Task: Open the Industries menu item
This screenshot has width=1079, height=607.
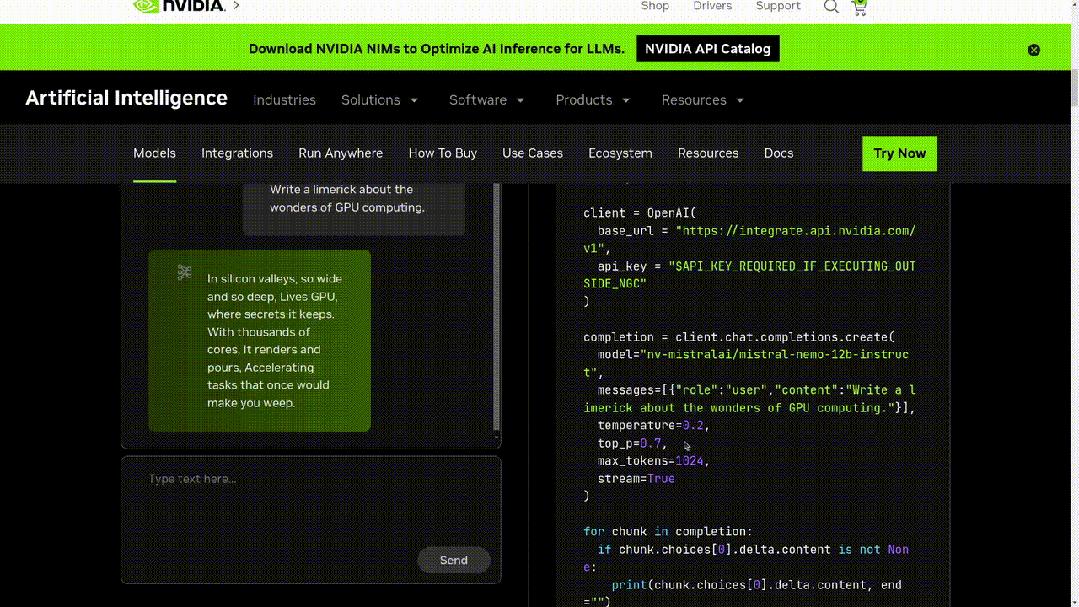Action: point(284,100)
